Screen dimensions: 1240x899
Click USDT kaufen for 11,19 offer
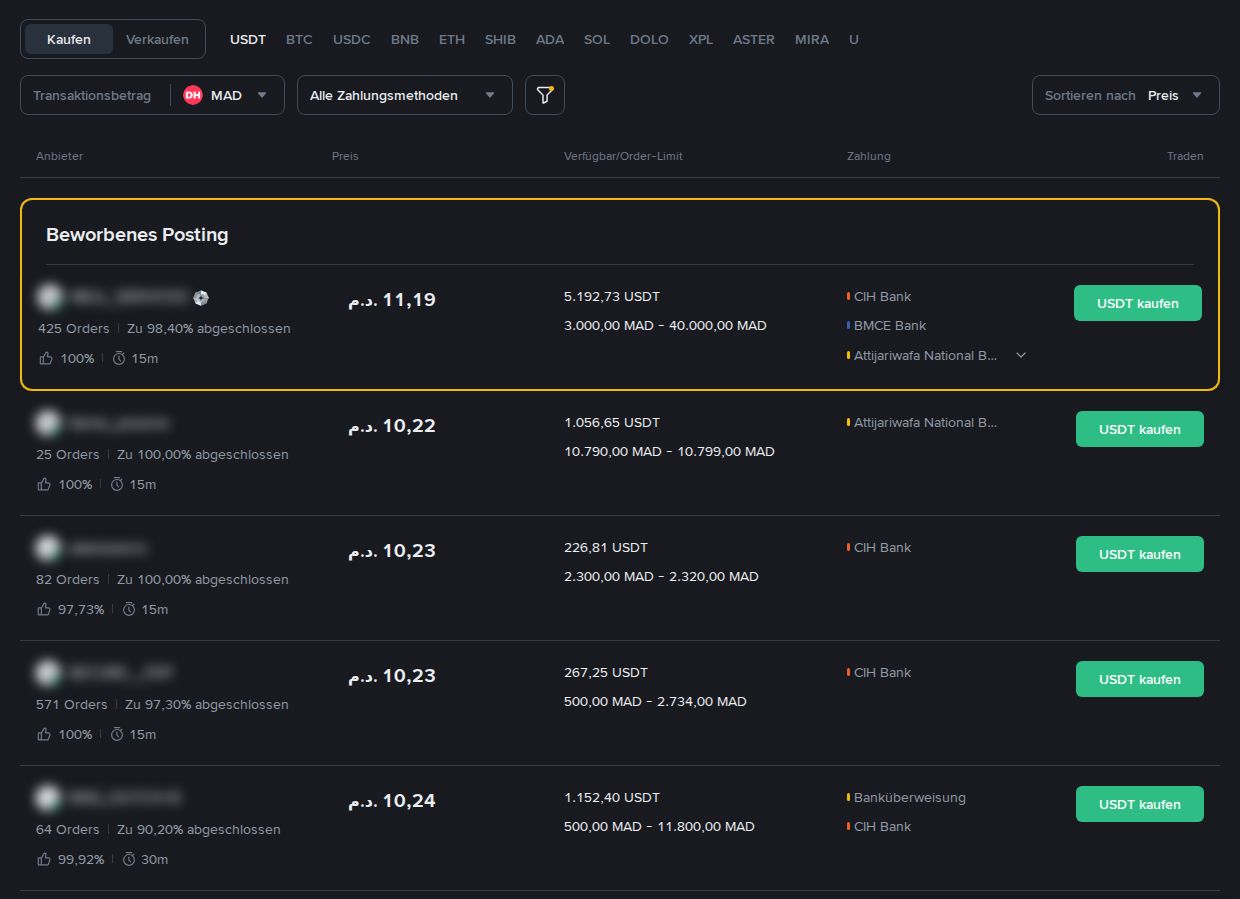tap(1138, 303)
